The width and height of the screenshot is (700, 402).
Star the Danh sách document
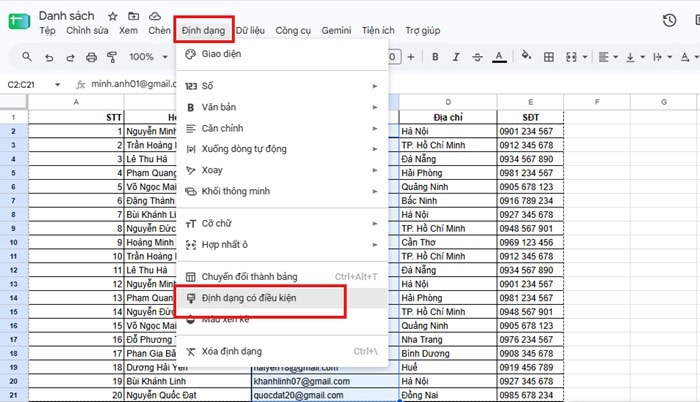112,17
